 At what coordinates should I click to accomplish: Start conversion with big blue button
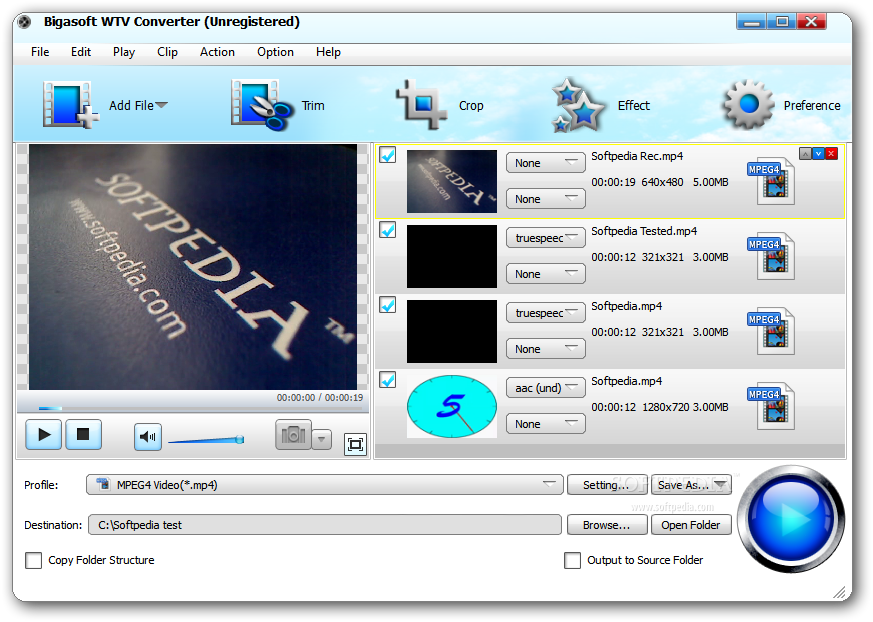[x=791, y=519]
